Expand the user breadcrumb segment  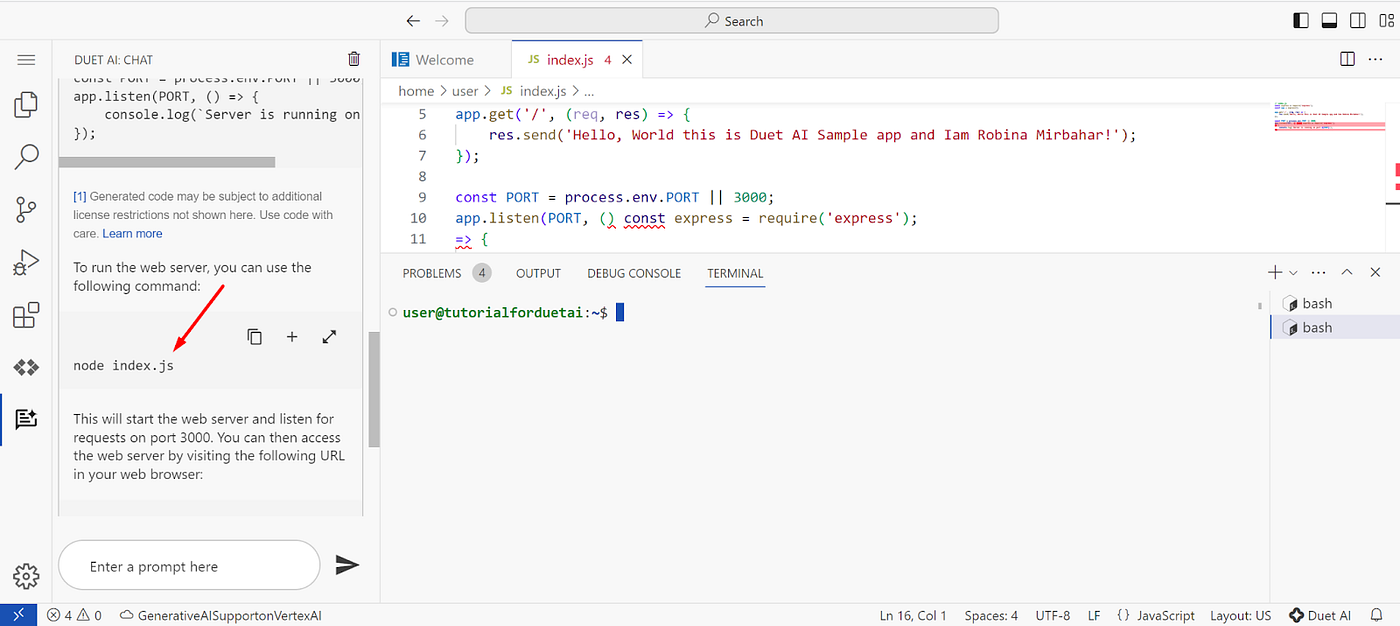465,91
